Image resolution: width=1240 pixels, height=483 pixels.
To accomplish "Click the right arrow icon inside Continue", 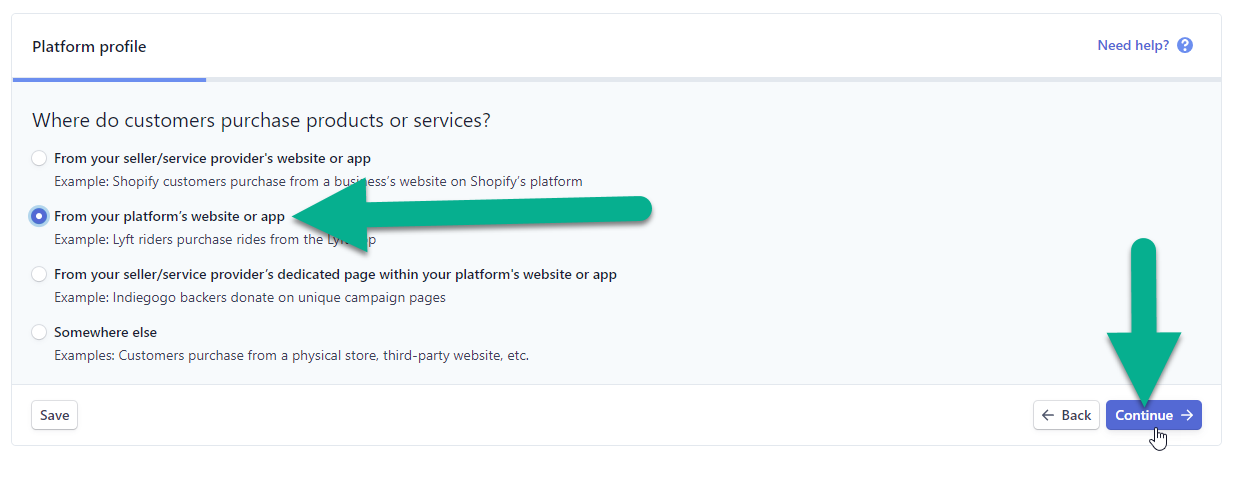I will pos(1186,415).
